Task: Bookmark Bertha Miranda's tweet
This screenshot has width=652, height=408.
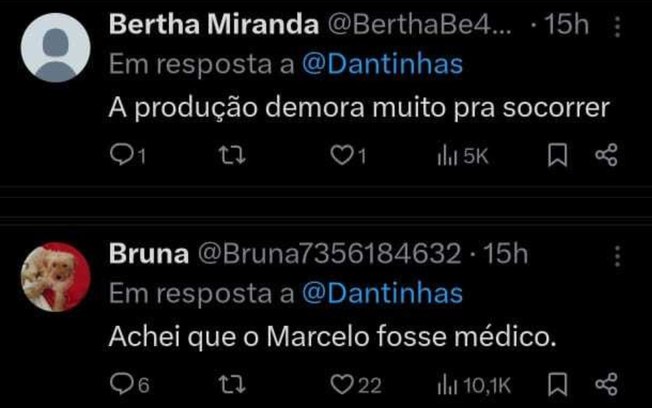Action: click(561, 156)
